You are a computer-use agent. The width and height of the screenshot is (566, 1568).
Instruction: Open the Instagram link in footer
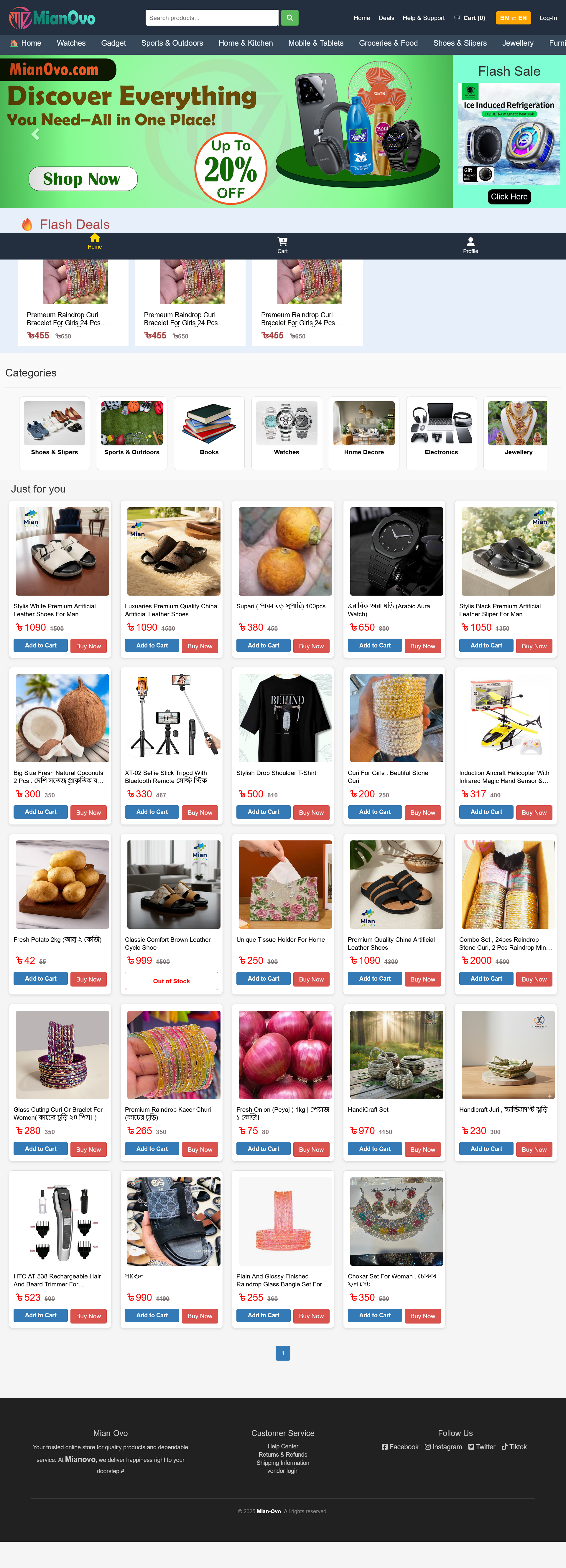pos(444,1447)
